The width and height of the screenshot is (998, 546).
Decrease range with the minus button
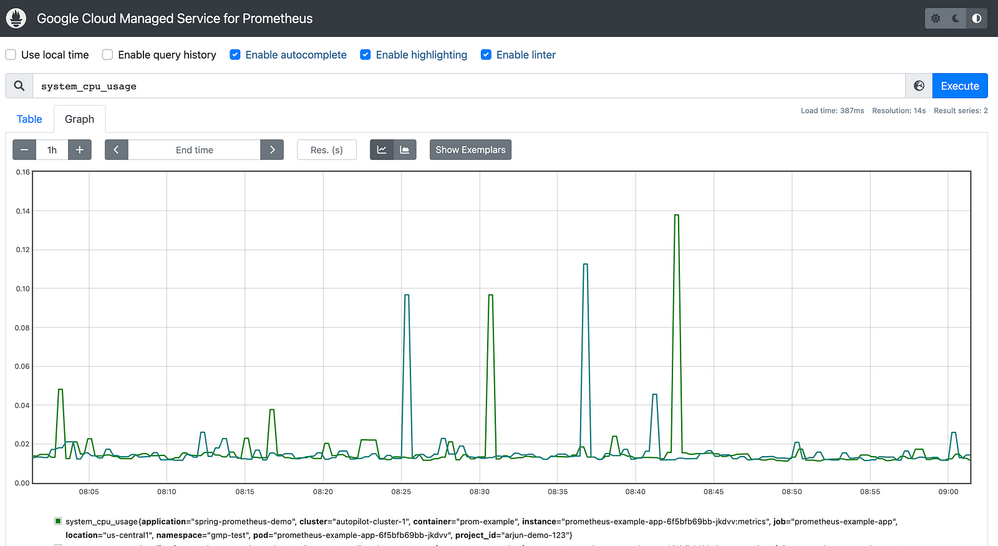[24, 150]
